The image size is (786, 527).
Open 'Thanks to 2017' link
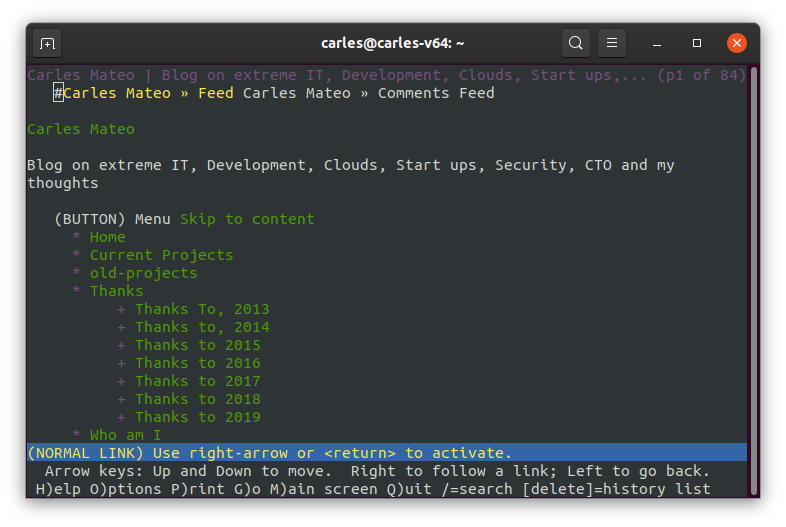[x=198, y=382]
